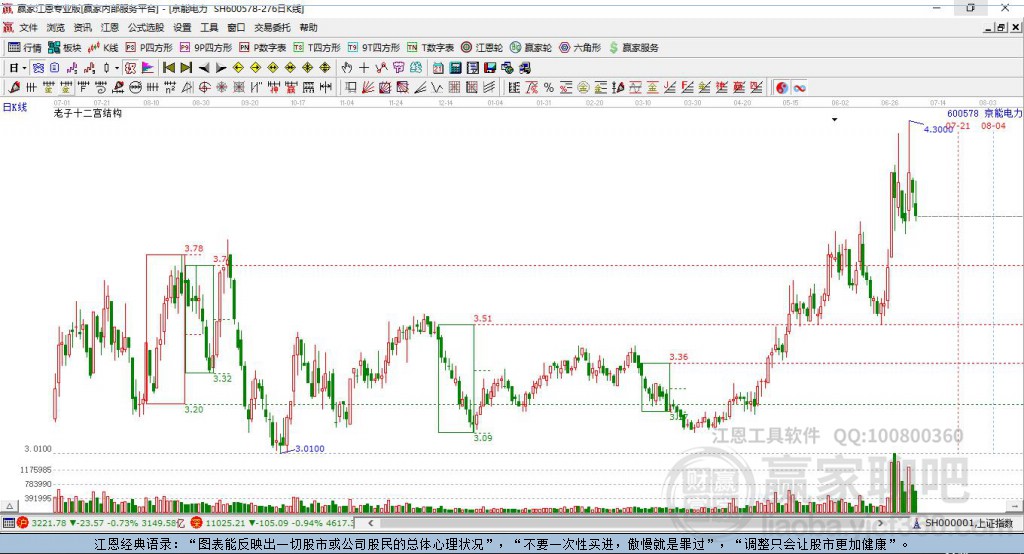Launch the 江恩轮 Gann wheel
Image resolution: width=1024 pixels, height=554 pixels.
click(482, 48)
